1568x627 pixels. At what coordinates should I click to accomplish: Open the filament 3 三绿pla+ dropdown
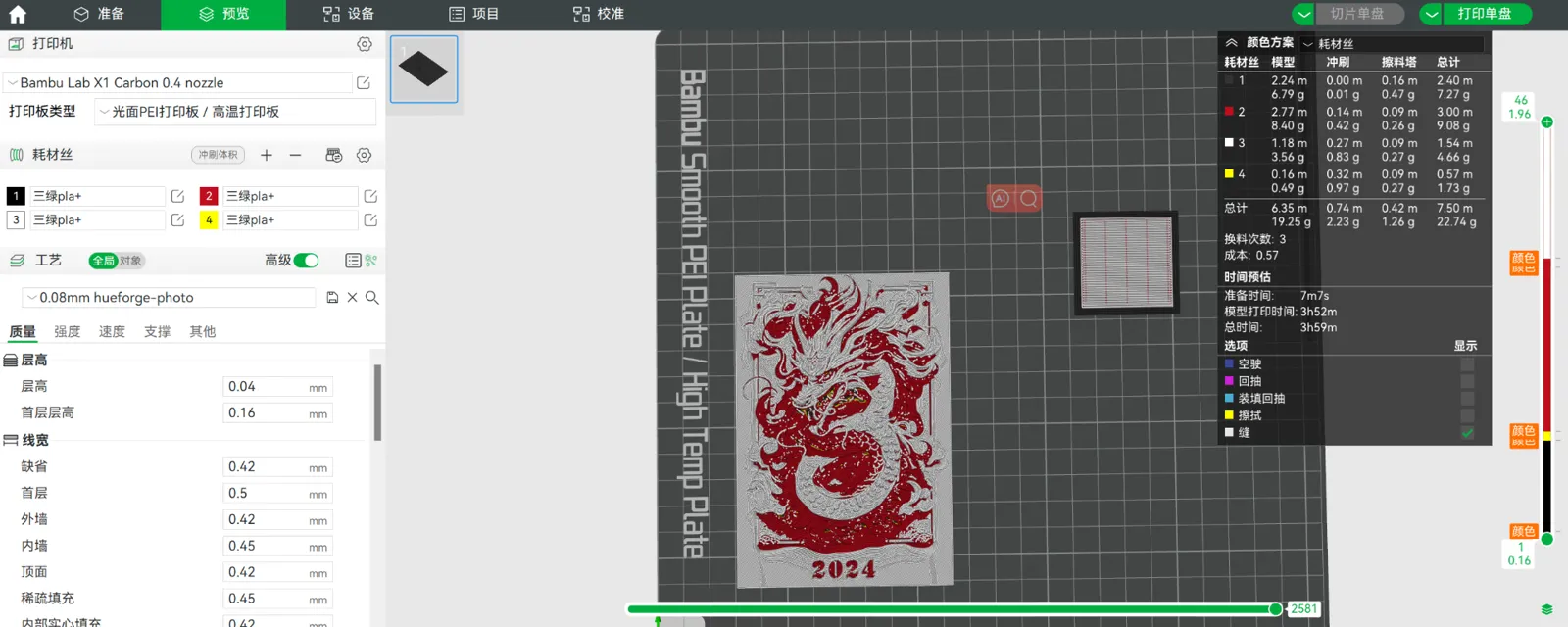97,220
